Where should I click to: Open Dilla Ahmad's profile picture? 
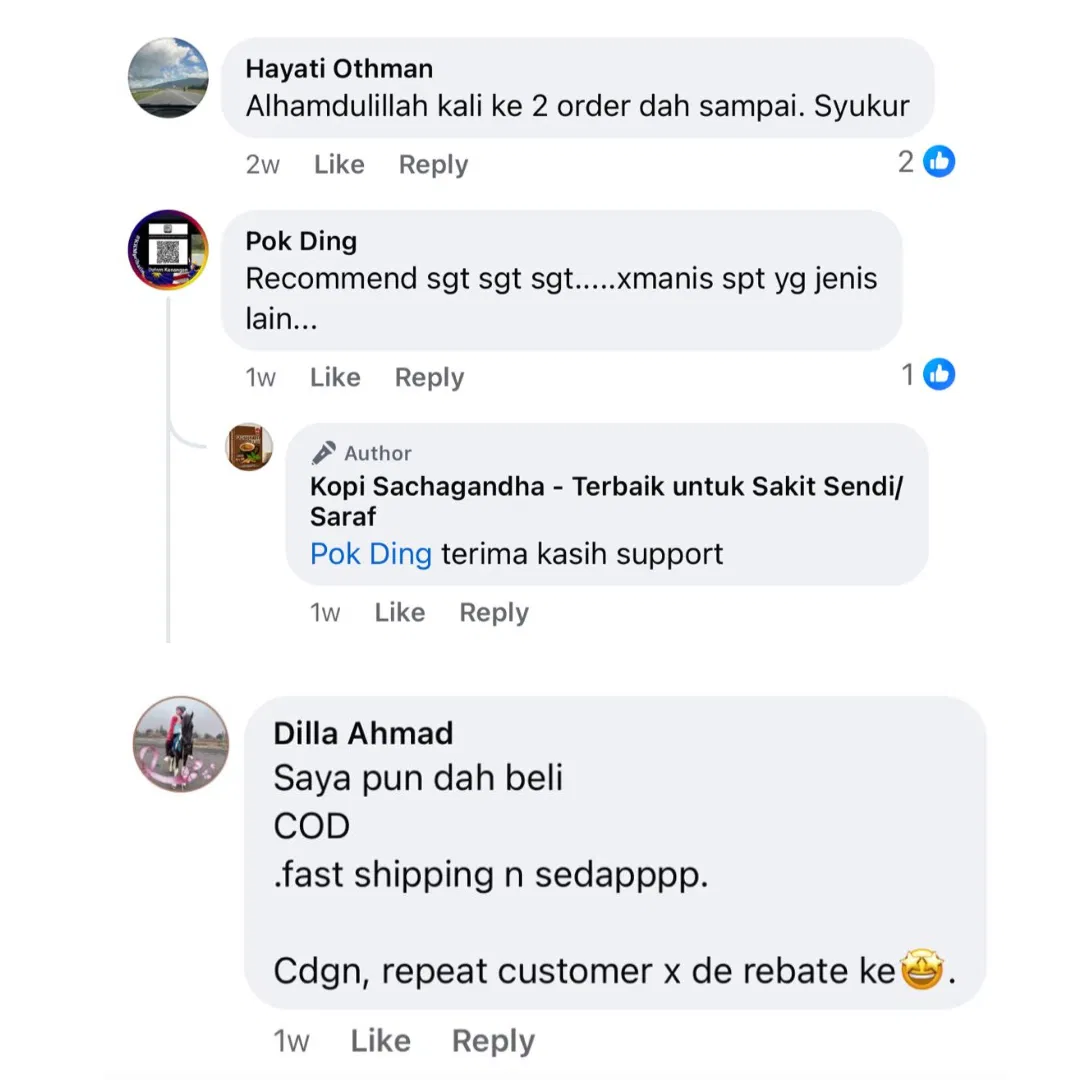(x=182, y=744)
